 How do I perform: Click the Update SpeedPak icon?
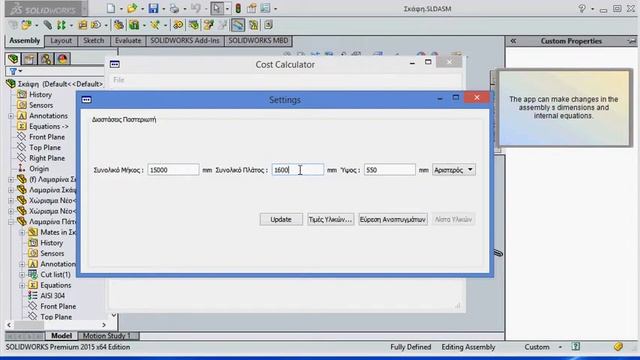coord(253,25)
